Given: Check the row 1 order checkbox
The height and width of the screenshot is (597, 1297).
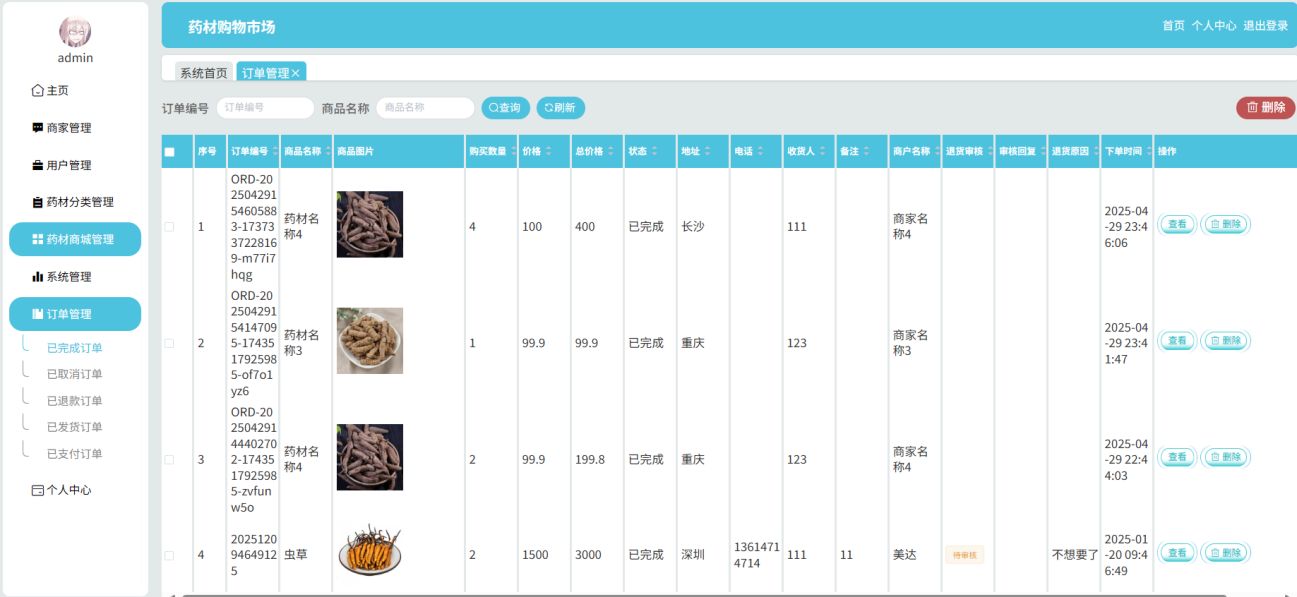Looking at the screenshot, I should [169, 227].
